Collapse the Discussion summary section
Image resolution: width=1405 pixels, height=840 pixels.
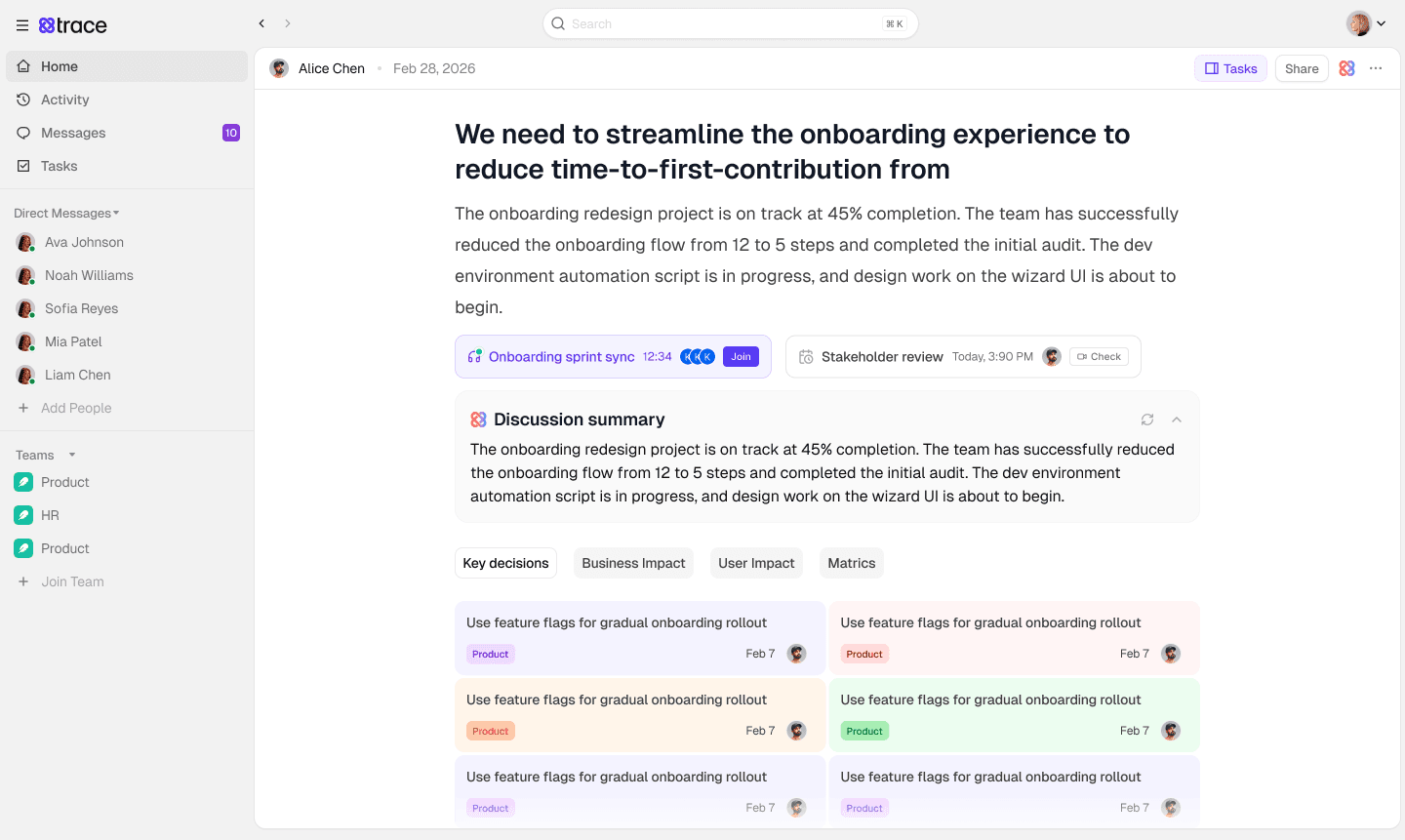1177,420
